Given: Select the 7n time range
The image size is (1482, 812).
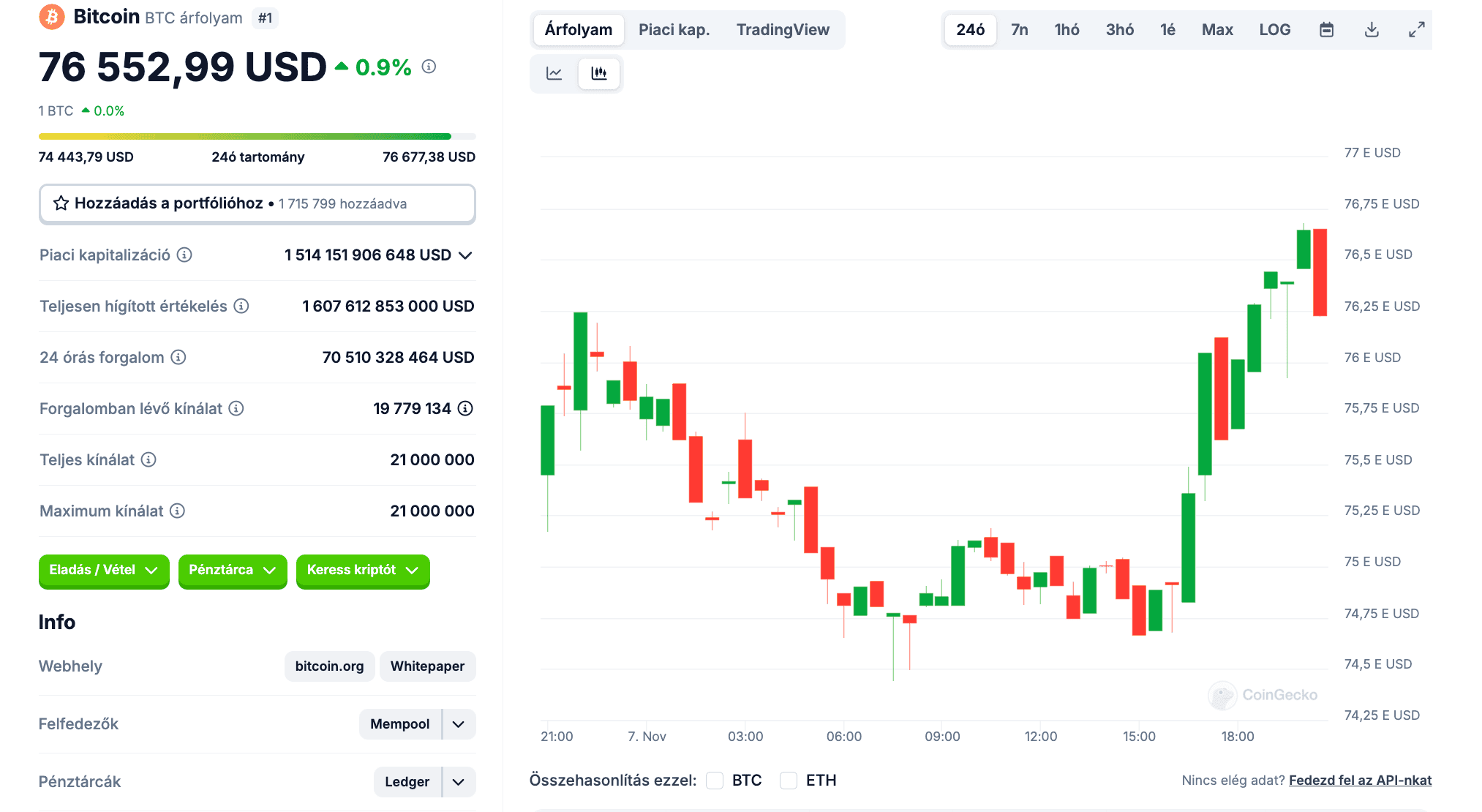Looking at the screenshot, I should click(1020, 30).
